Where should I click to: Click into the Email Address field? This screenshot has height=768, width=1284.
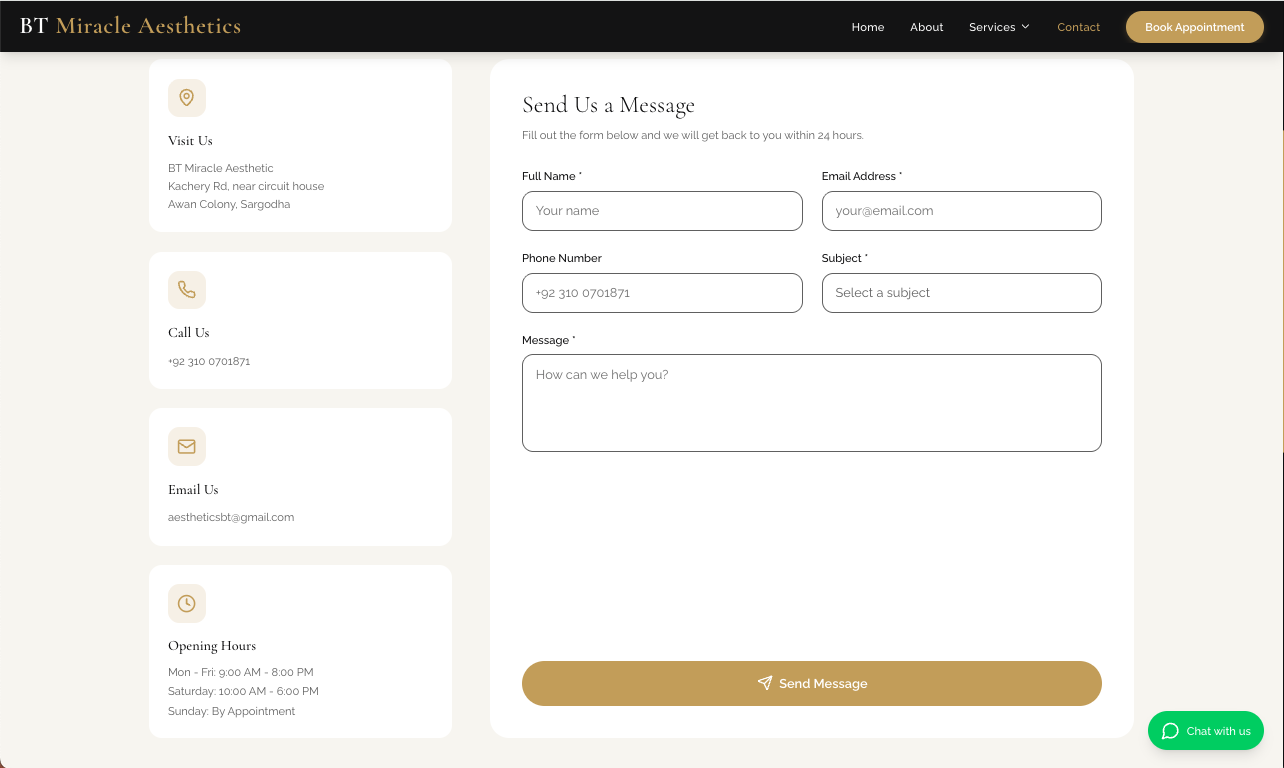(x=961, y=211)
